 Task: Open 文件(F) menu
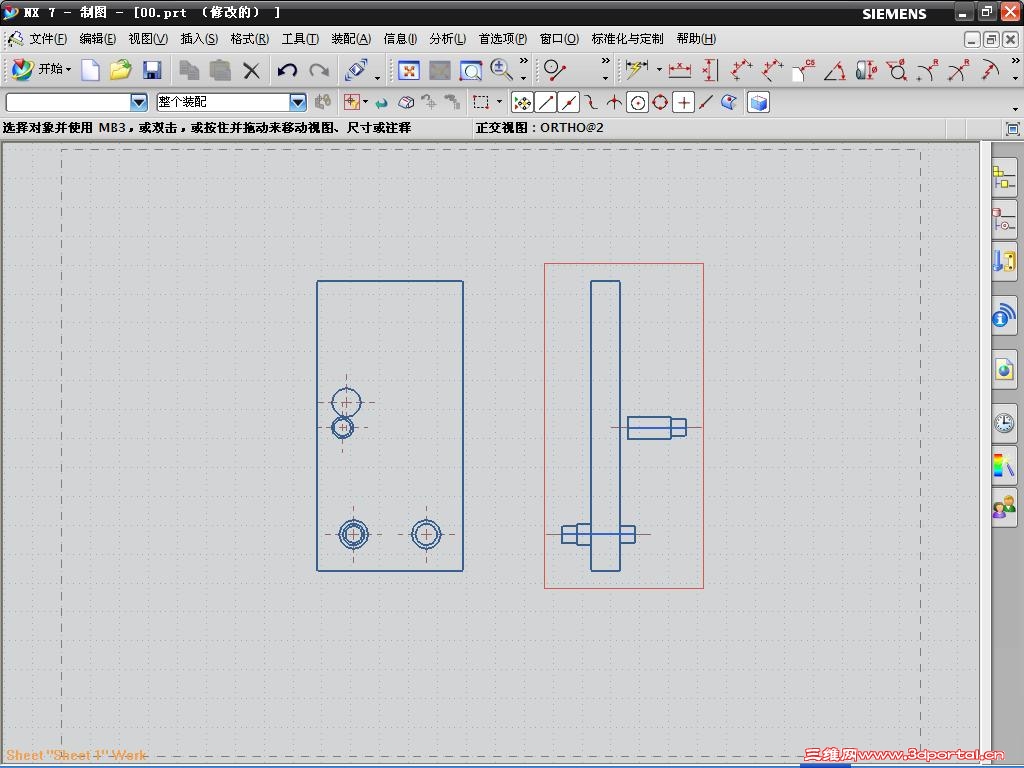coord(48,39)
